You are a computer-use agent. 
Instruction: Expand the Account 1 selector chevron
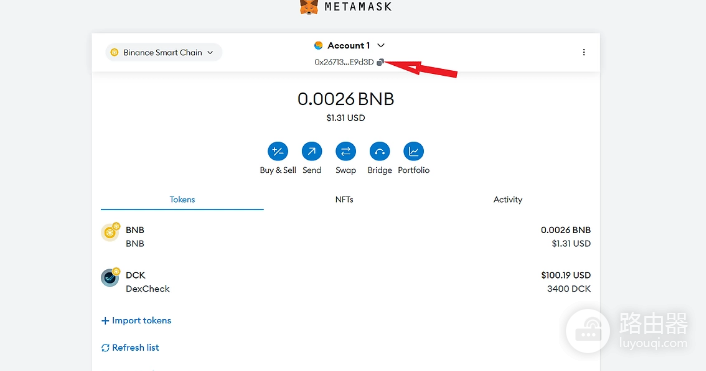point(381,45)
